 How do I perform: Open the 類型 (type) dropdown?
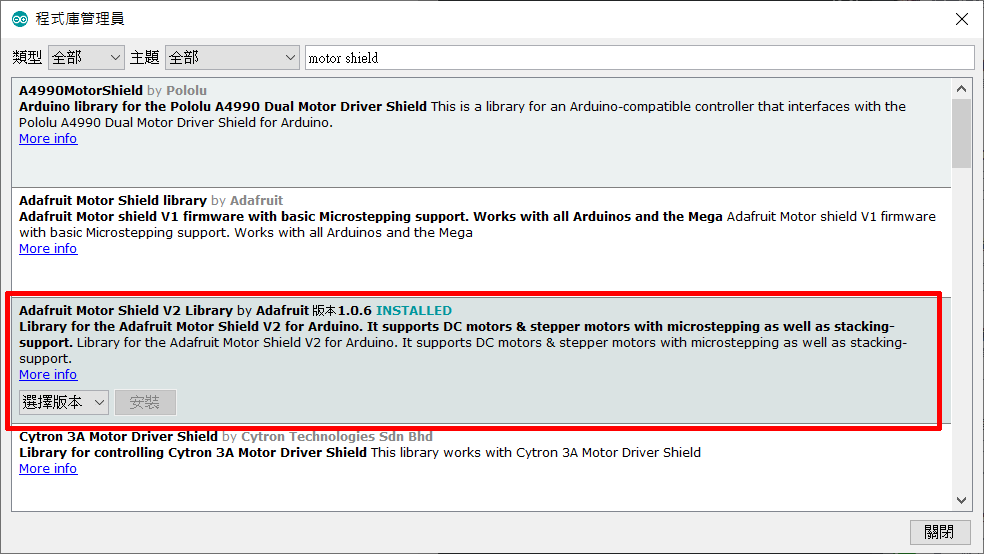tap(86, 58)
